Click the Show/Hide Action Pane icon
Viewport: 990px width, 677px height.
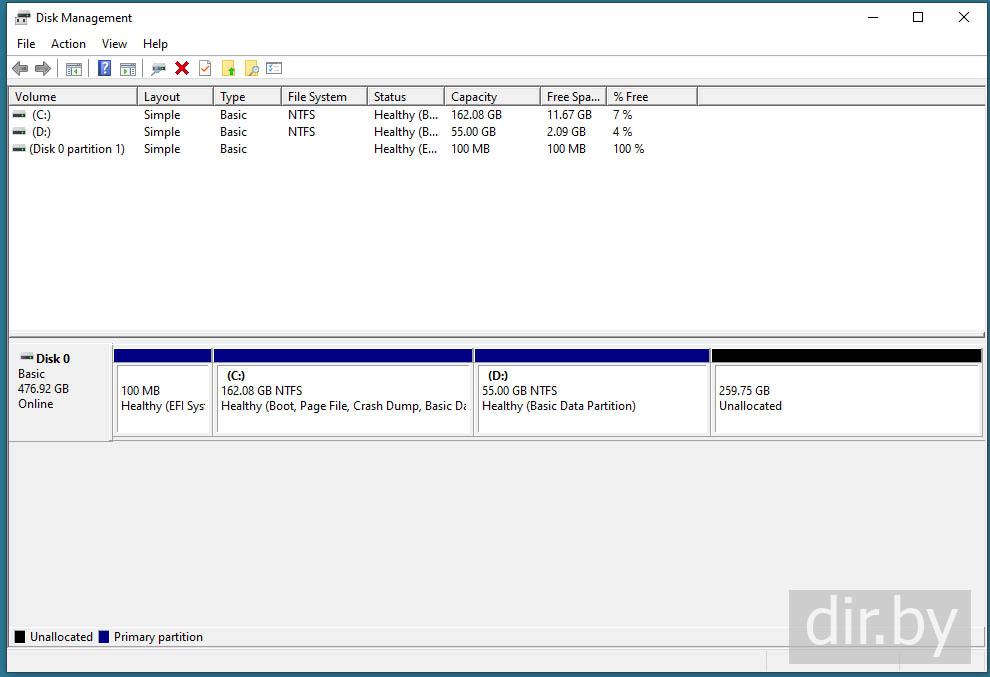click(x=128, y=68)
